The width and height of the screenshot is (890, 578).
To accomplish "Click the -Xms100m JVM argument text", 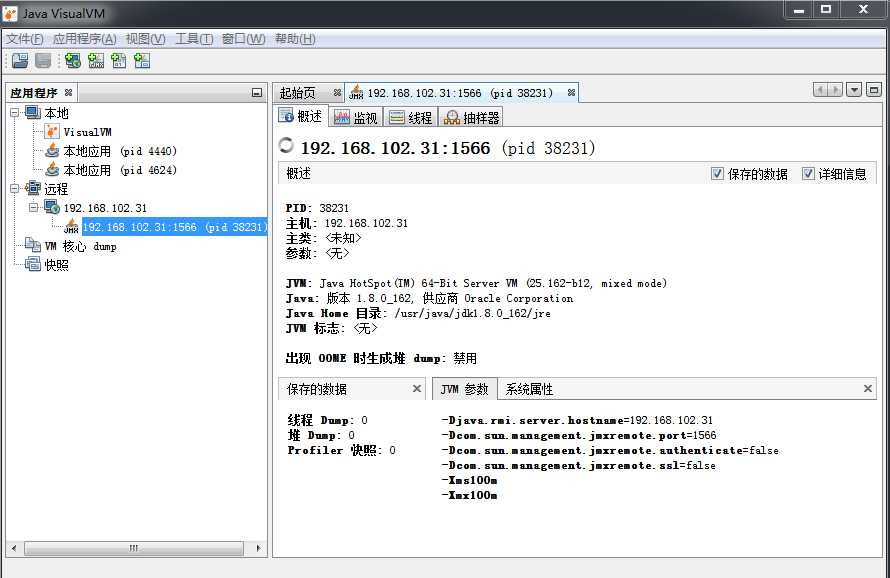I will click(x=469, y=480).
